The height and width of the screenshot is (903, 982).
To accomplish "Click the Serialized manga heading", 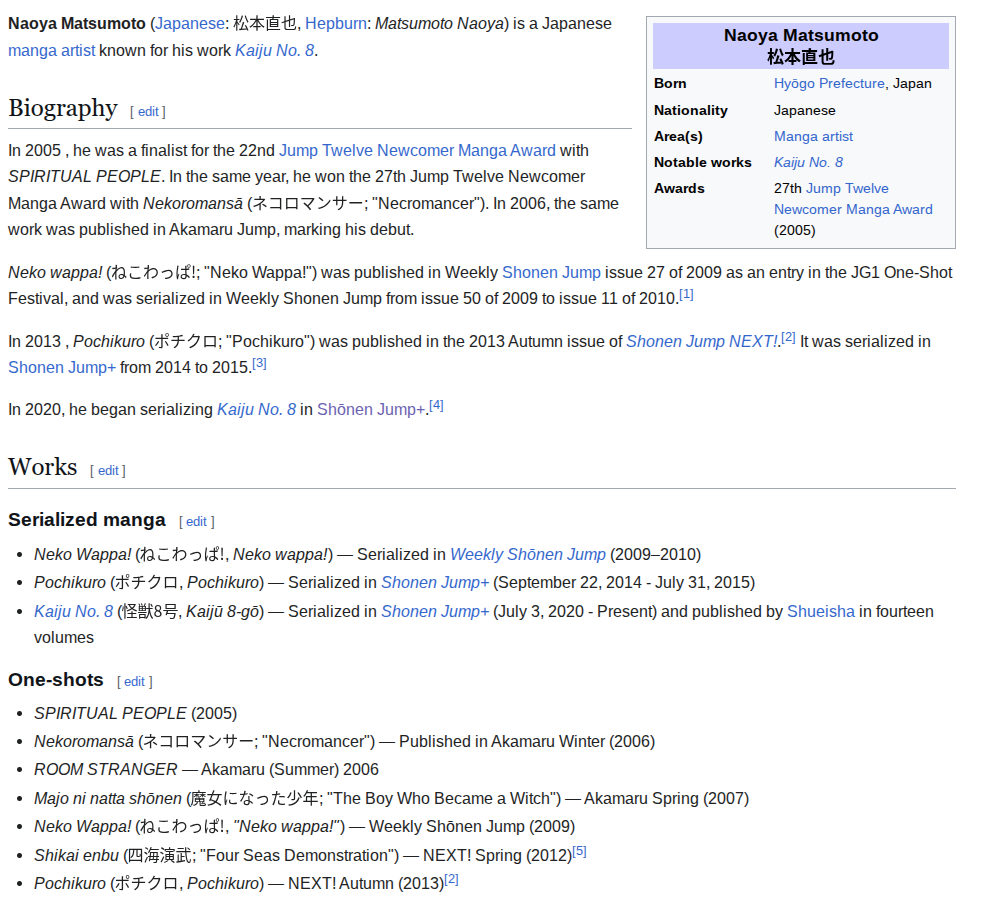I will pyautogui.click(x=87, y=520).
